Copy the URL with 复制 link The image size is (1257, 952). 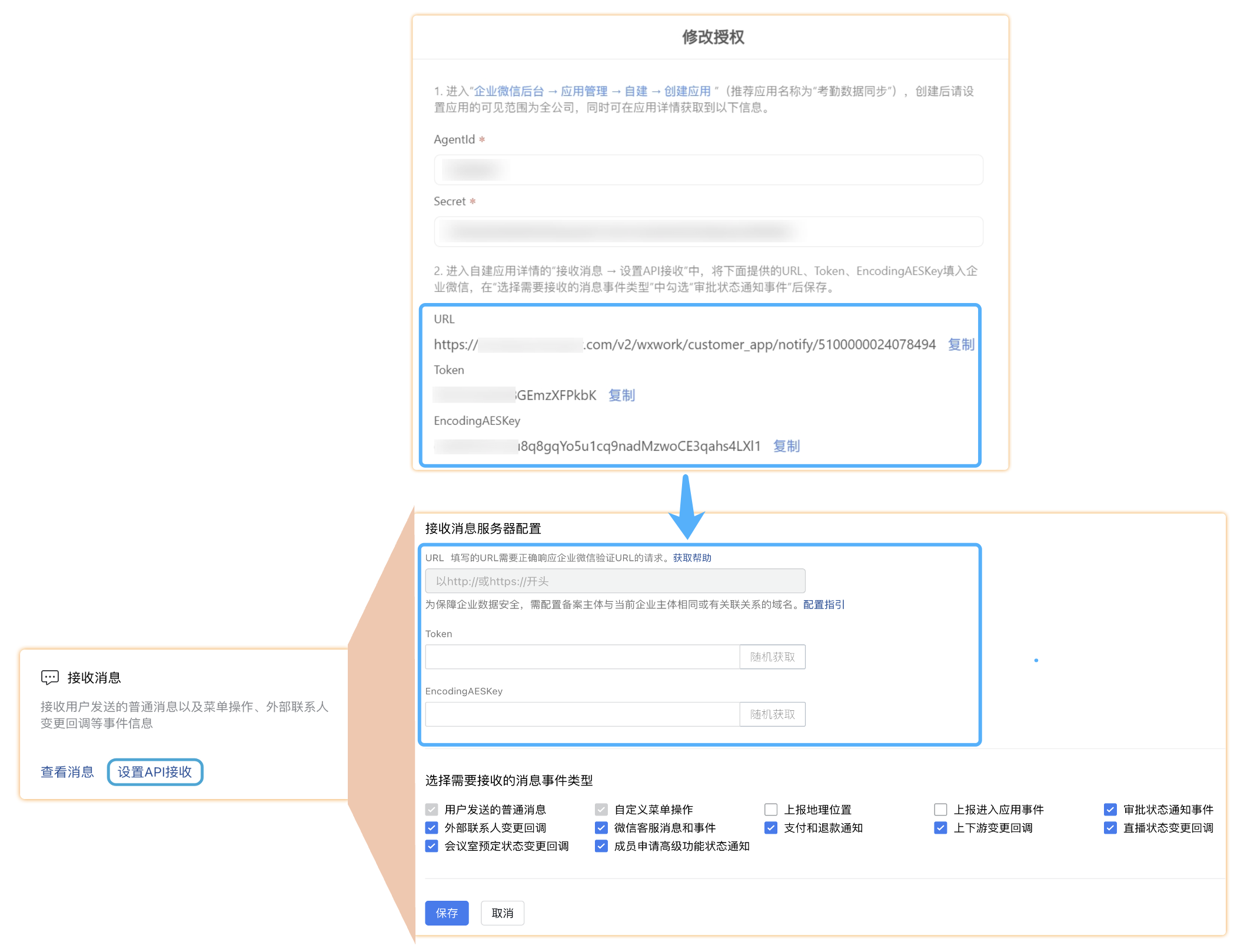pyautogui.click(x=961, y=345)
